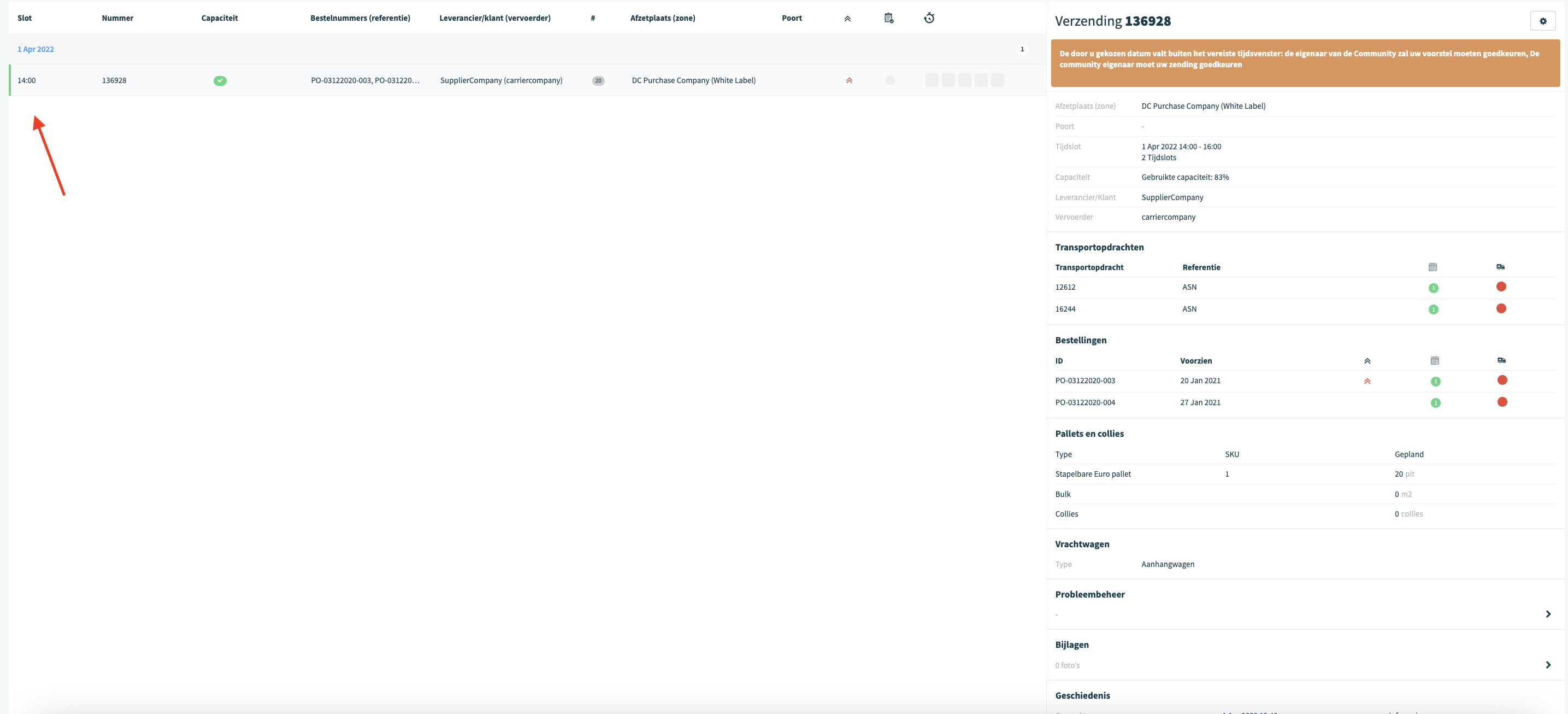1568x714 pixels.
Task: Click order numbers PO-03122020-003, PO-031220… cell
Action: pos(364,80)
